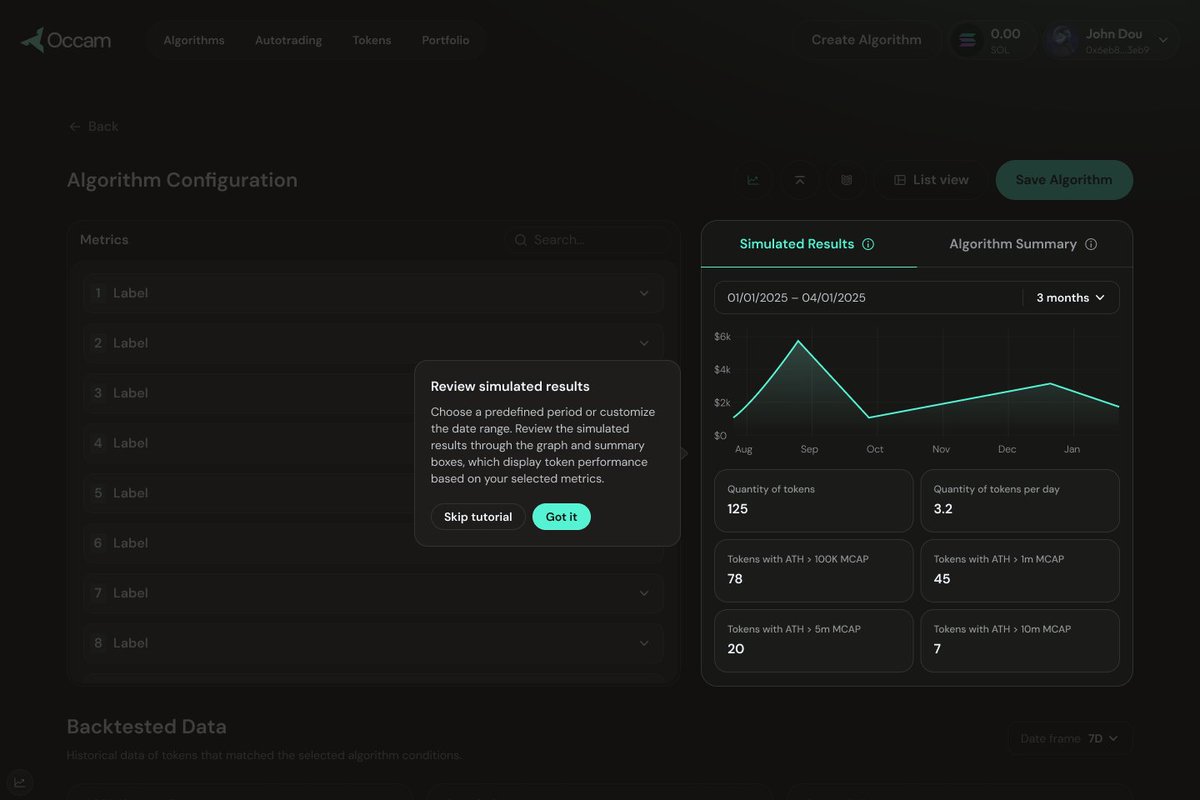Open the user account dropdown chevron

pyautogui.click(x=1163, y=40)
